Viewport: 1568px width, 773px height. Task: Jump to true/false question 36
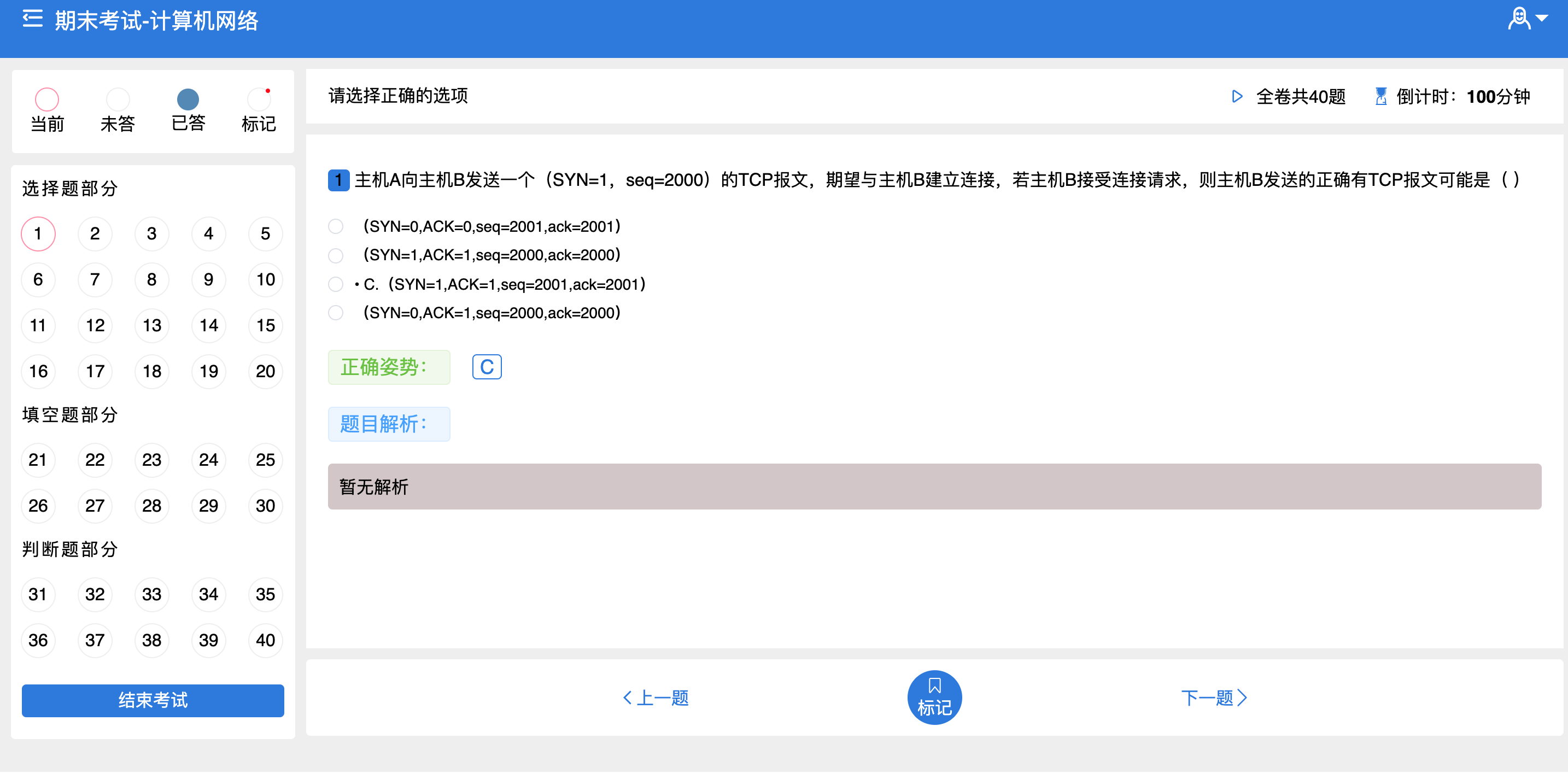[x=38, y=641]
